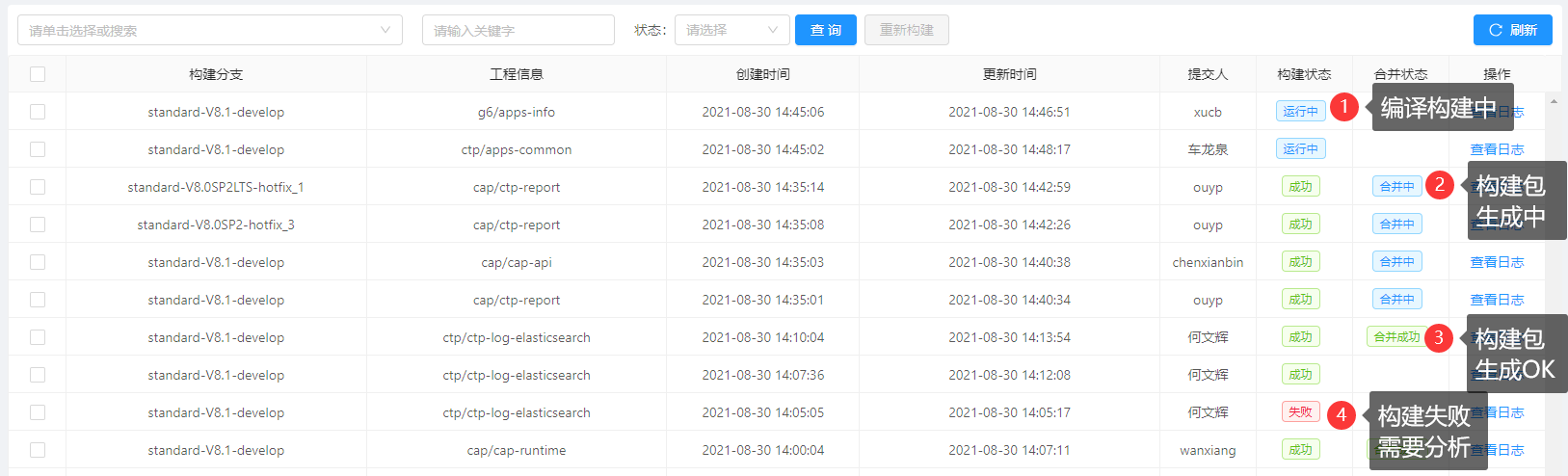Viewport: 1568px width, 476px height.
Task: Click the table scrollbar up arrow
Action: tap(1554, 101)
